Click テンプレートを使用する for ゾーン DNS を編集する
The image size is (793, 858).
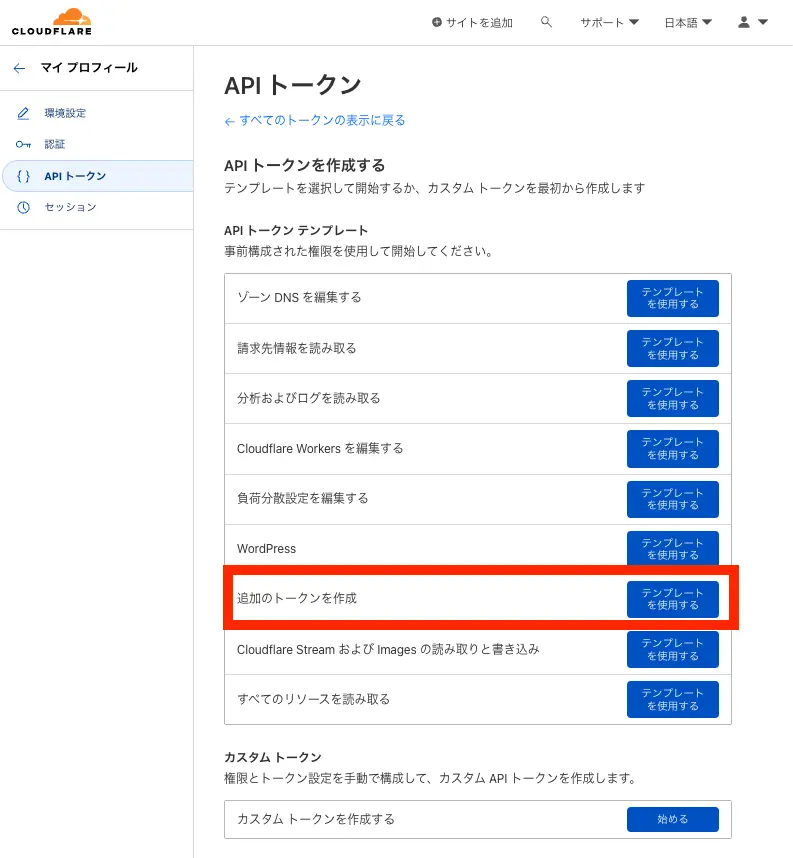tap(672, 298)
